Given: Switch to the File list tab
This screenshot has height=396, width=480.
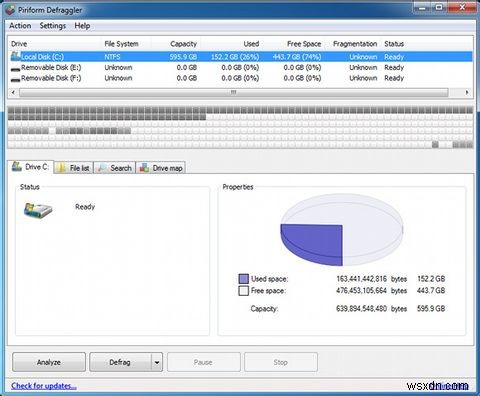Looking at the screenshot, I should [x=73, y=168].
